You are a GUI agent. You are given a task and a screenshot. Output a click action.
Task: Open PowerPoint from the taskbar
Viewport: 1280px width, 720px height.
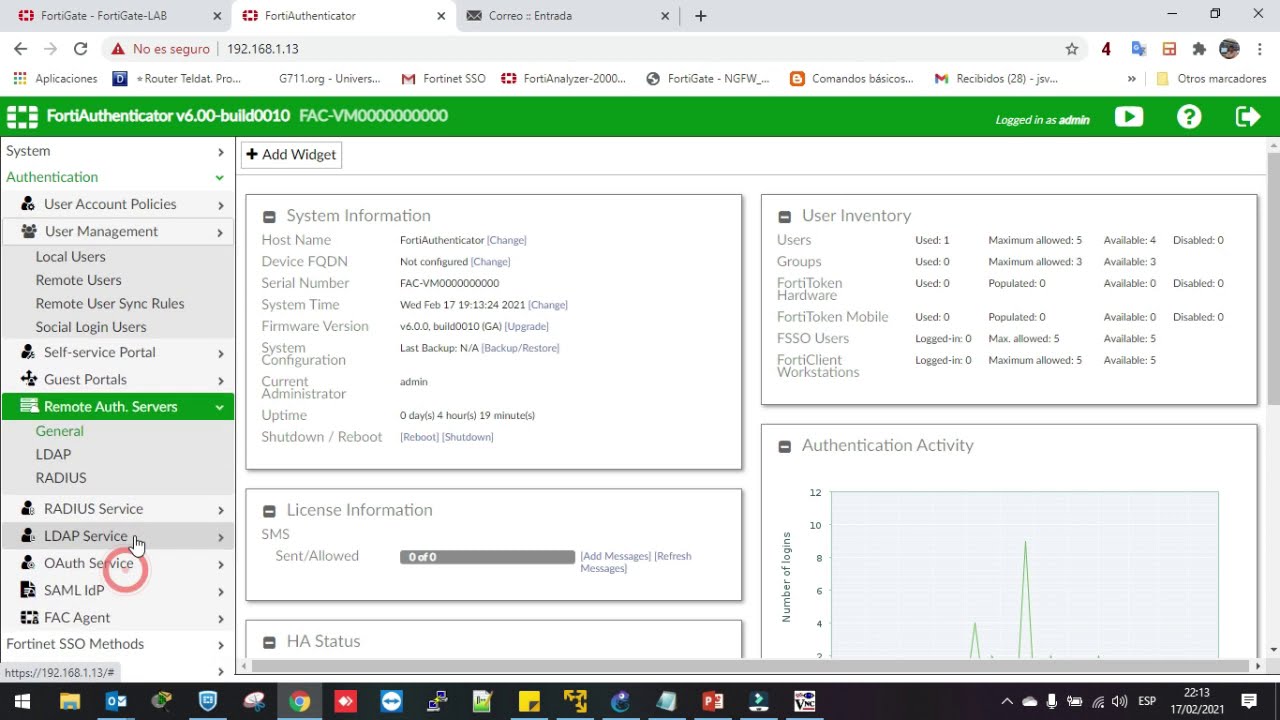tap(713, 701)
